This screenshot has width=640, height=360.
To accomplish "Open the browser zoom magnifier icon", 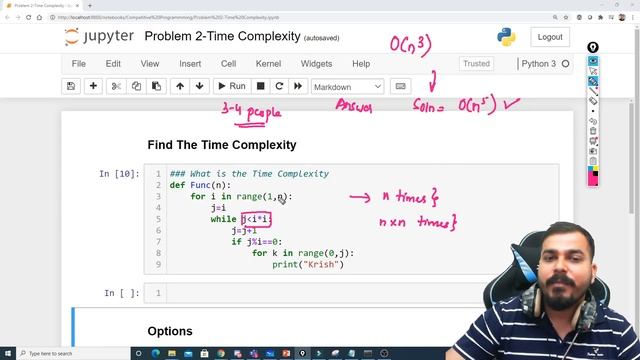I will 555,18.
